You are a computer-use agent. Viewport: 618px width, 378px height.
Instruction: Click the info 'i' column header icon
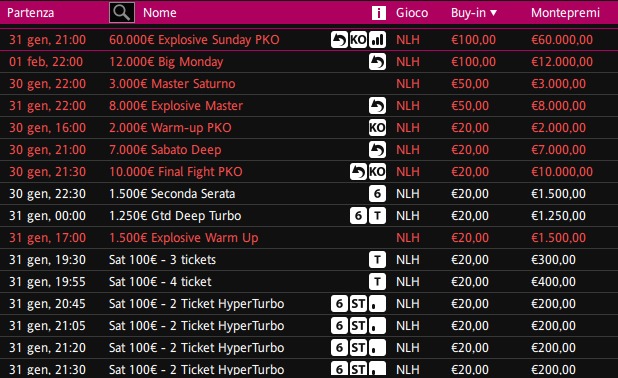pyautogui.click(x=379, y=13)
